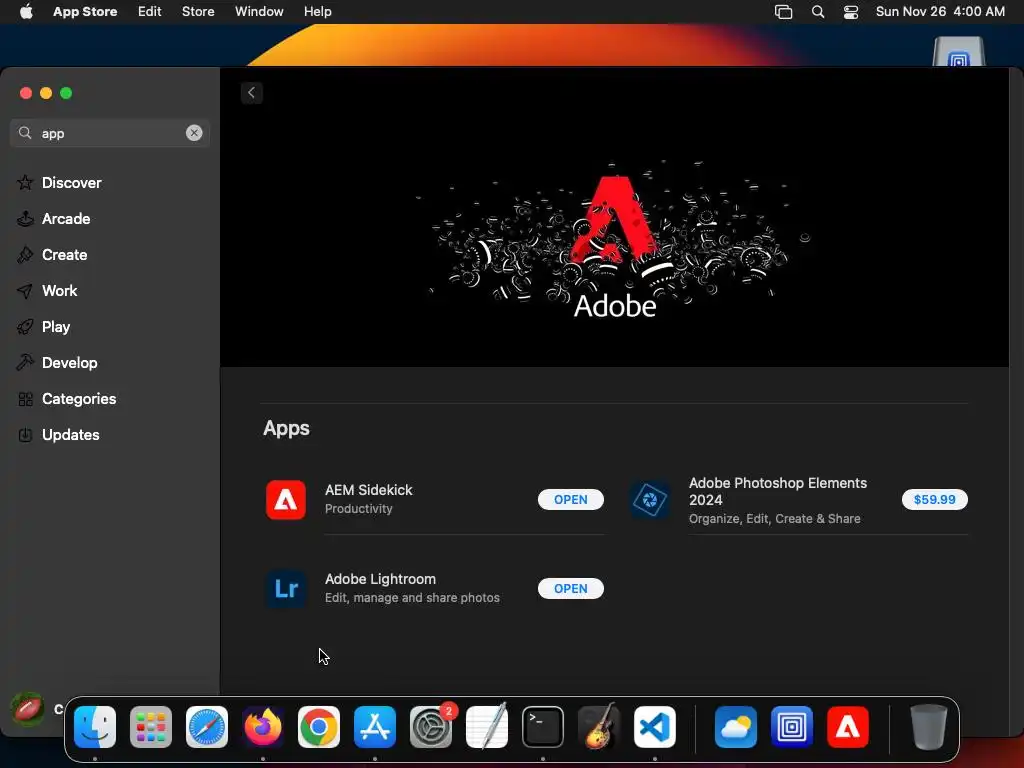
Task: Click the Adobe Lightroom title text
Action: pyautogui.click(x=380, y=579)
